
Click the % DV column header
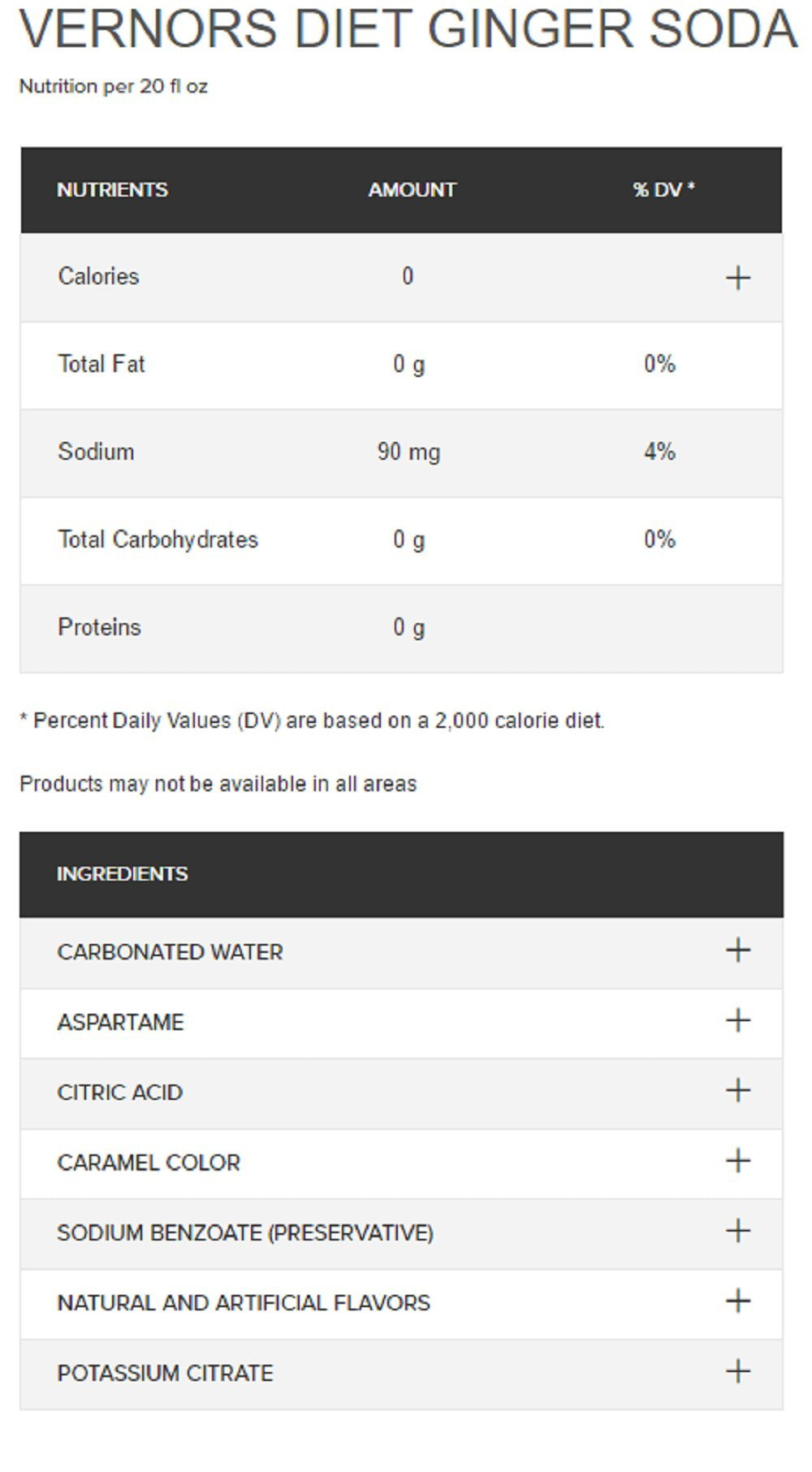(663, 189)
